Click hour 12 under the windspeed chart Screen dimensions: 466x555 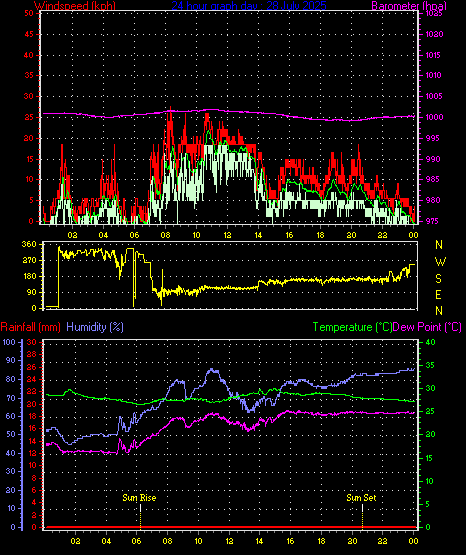click(x=227, y=235)
